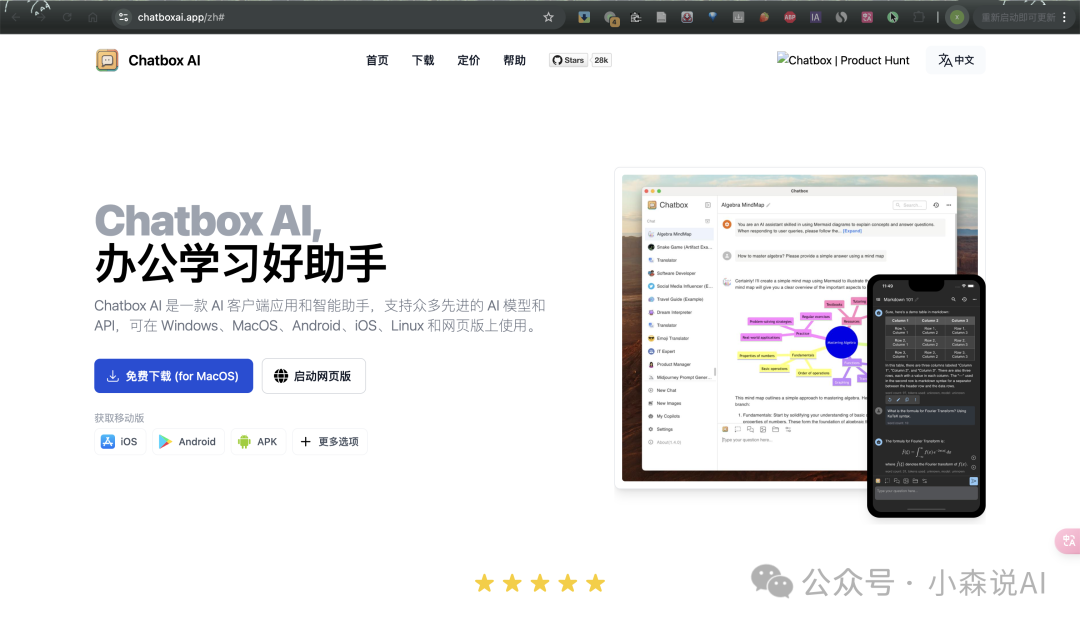Open the 下载 nav item

click(x=423, y=61)
